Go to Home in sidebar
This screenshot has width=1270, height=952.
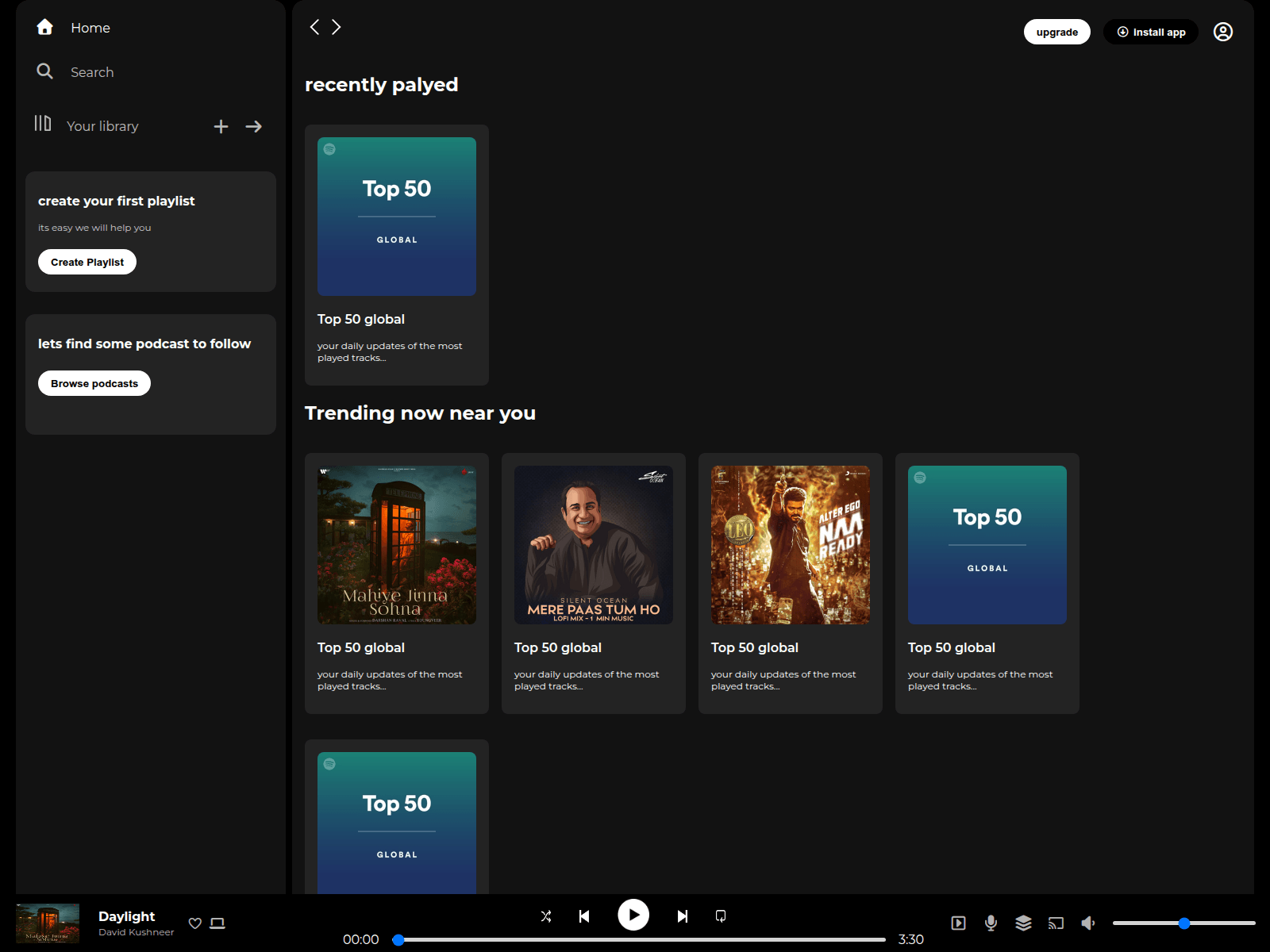pyautogui.click(x=90, y=28)
